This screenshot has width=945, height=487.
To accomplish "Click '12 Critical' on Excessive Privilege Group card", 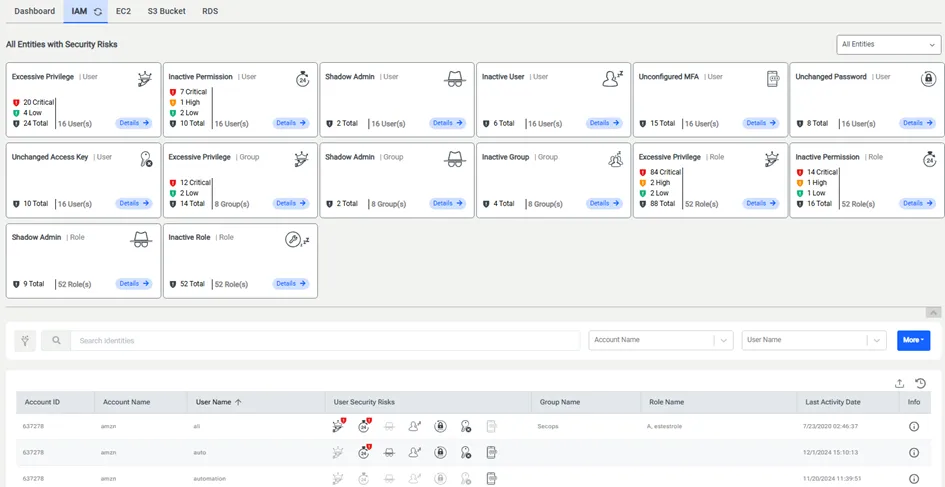I will click(195, 183).
